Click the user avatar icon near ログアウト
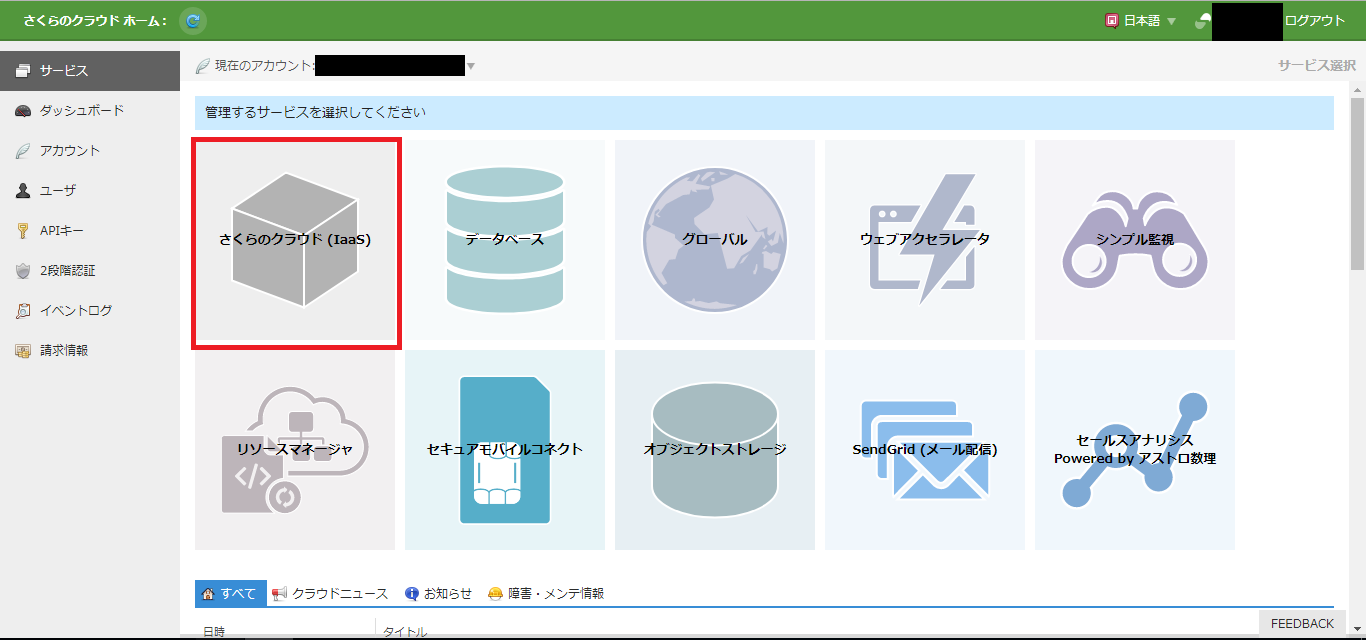 (x=1202, y=21)
